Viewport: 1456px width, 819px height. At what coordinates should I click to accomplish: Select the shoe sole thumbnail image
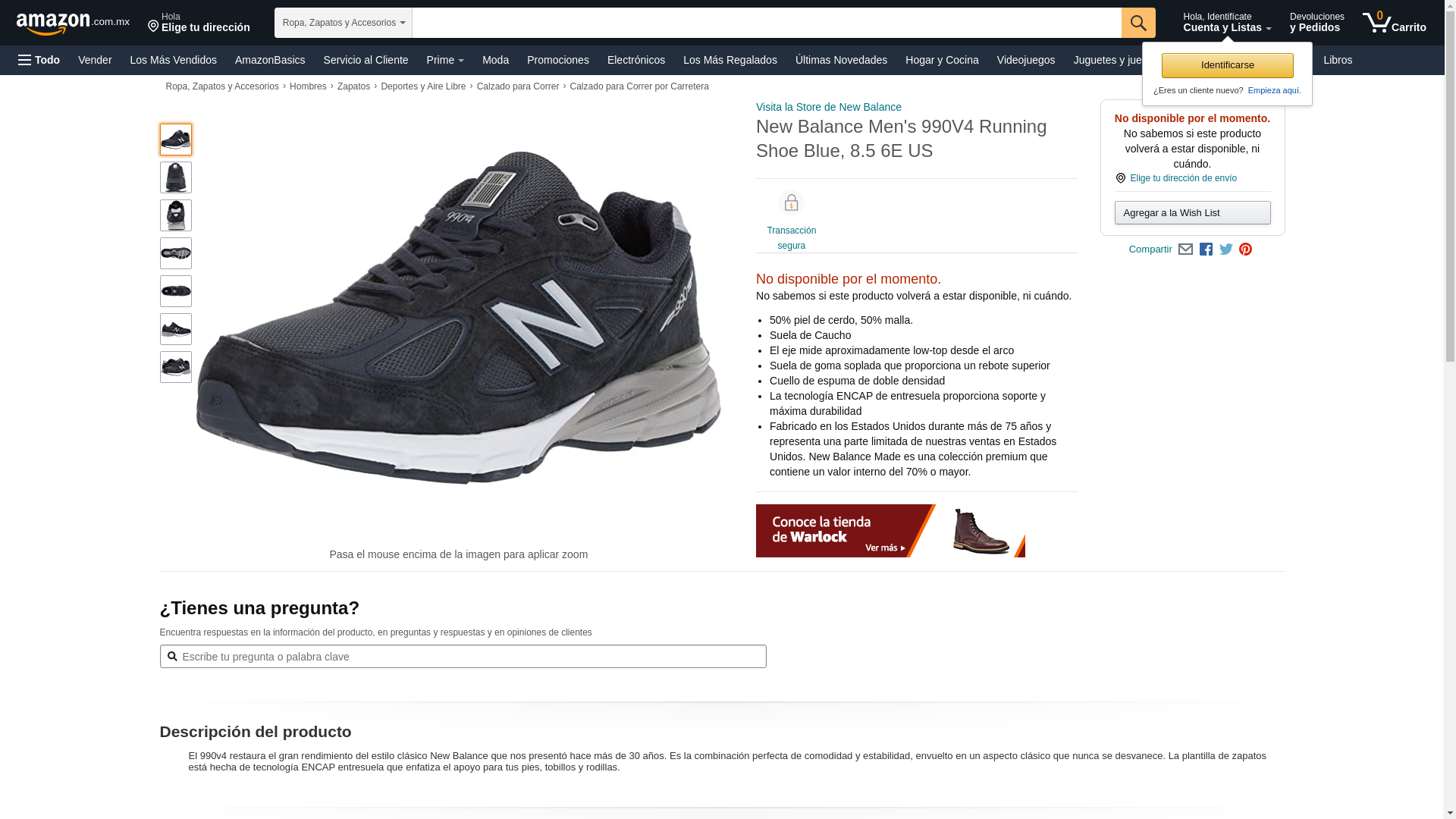click(176, 253)
